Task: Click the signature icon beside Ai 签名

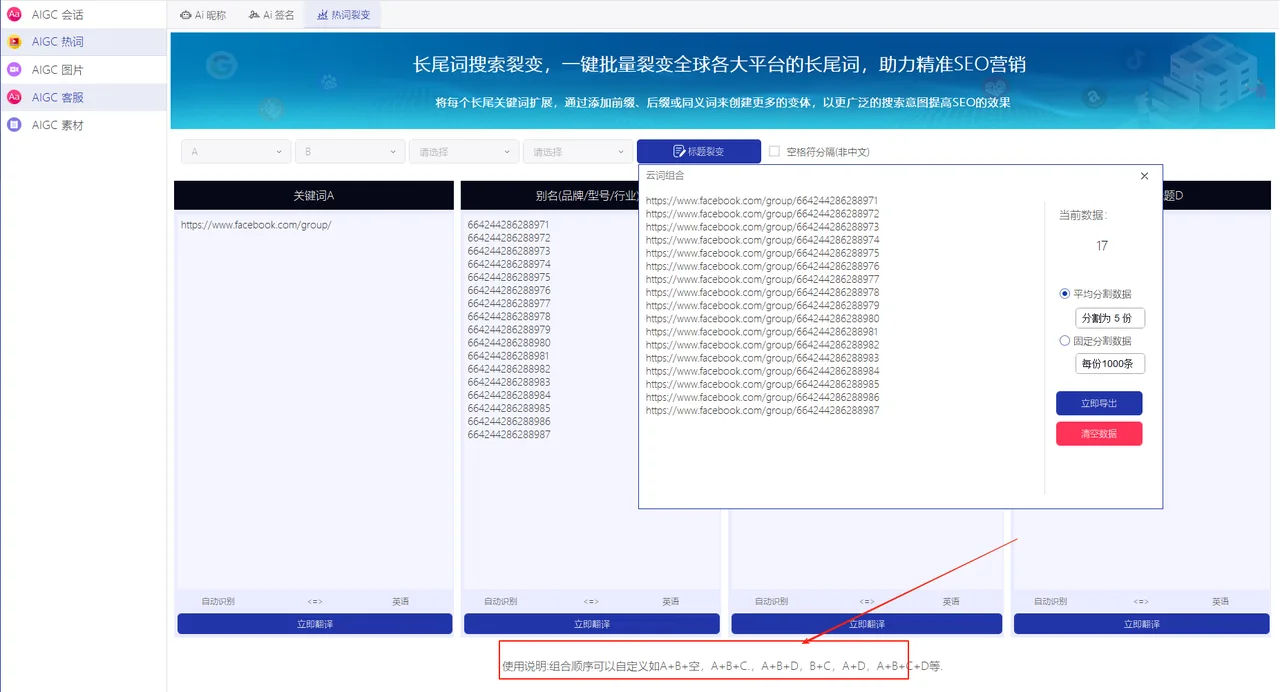Action: click(x=254, y=15)
